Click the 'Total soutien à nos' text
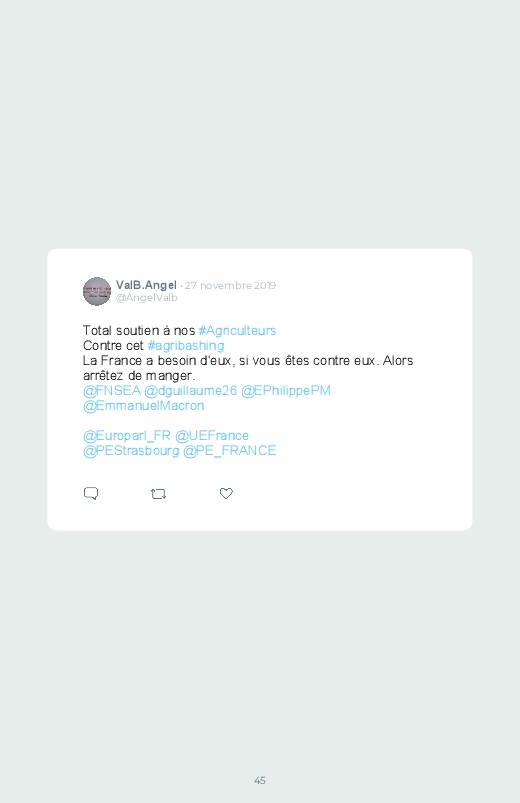 pyautogui.click(x=139, y=331)
